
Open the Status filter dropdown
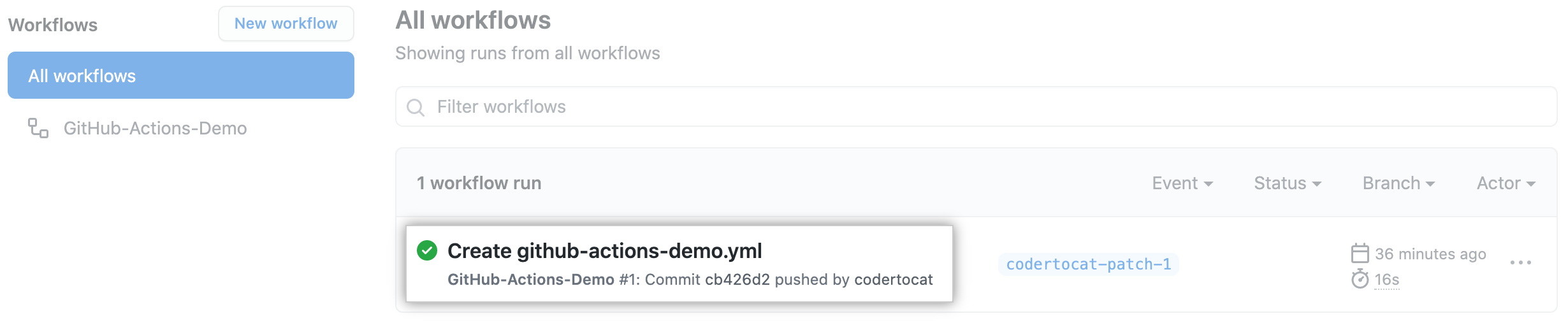pyautogui.click(x=1287, y=183)
